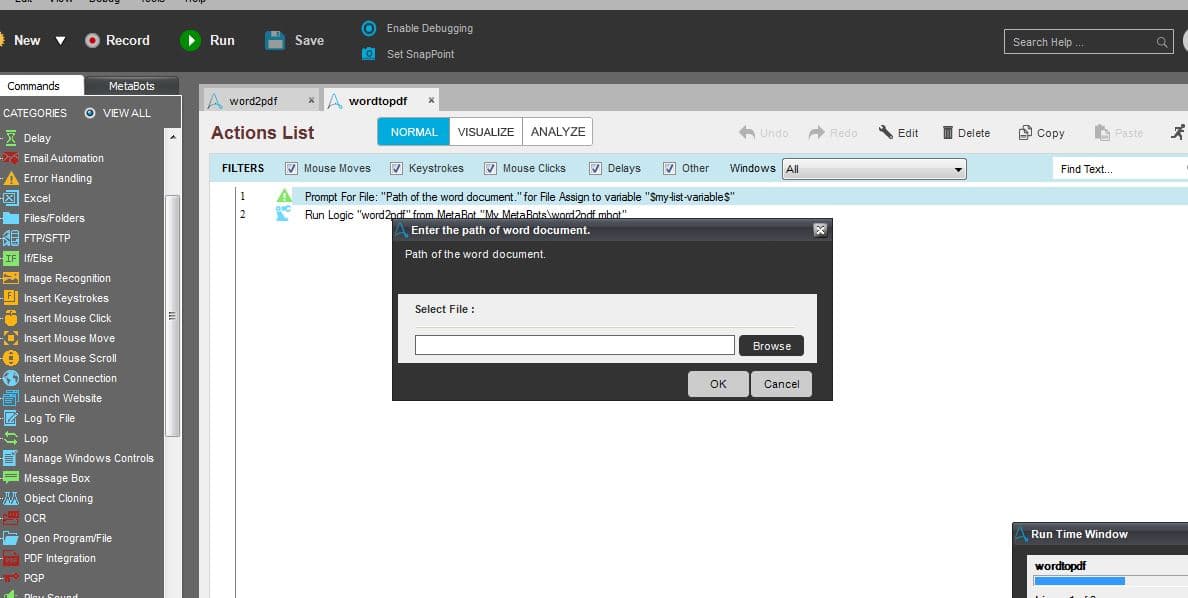The width and height of the screenshot is (1188, 598).
Task: Expand the dropdown arrow next to New
Action: (61, 41)
